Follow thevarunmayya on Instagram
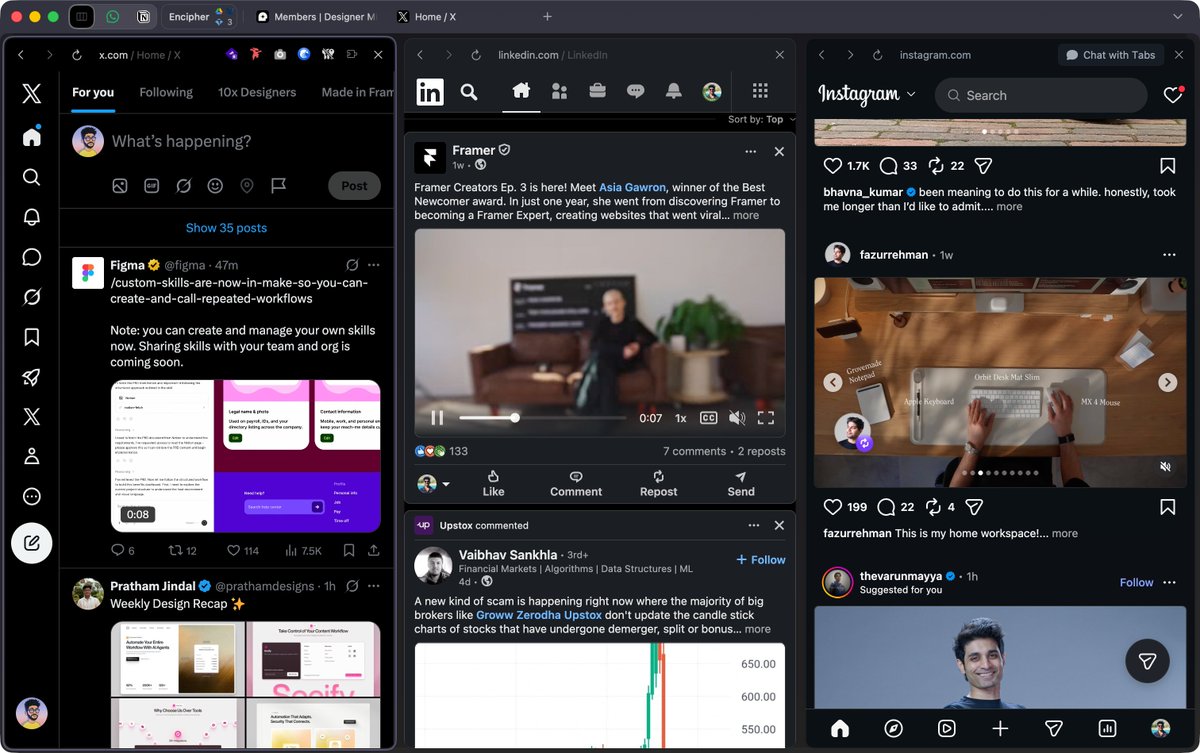Screen dimensions: 1200x753 coord(1136,582)
